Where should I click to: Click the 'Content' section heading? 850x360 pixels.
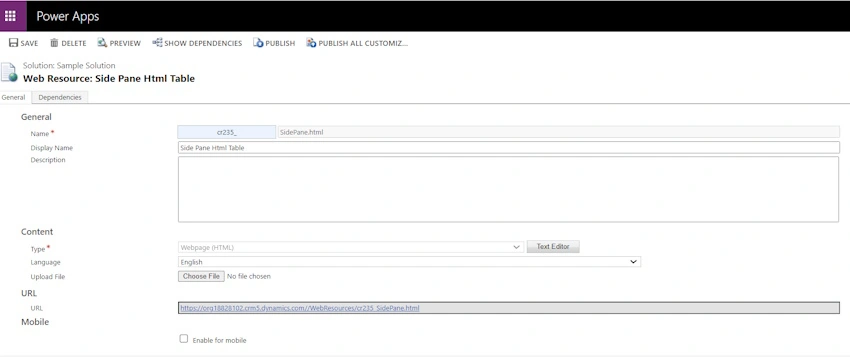pyautogui.click(x=37, y=232)
